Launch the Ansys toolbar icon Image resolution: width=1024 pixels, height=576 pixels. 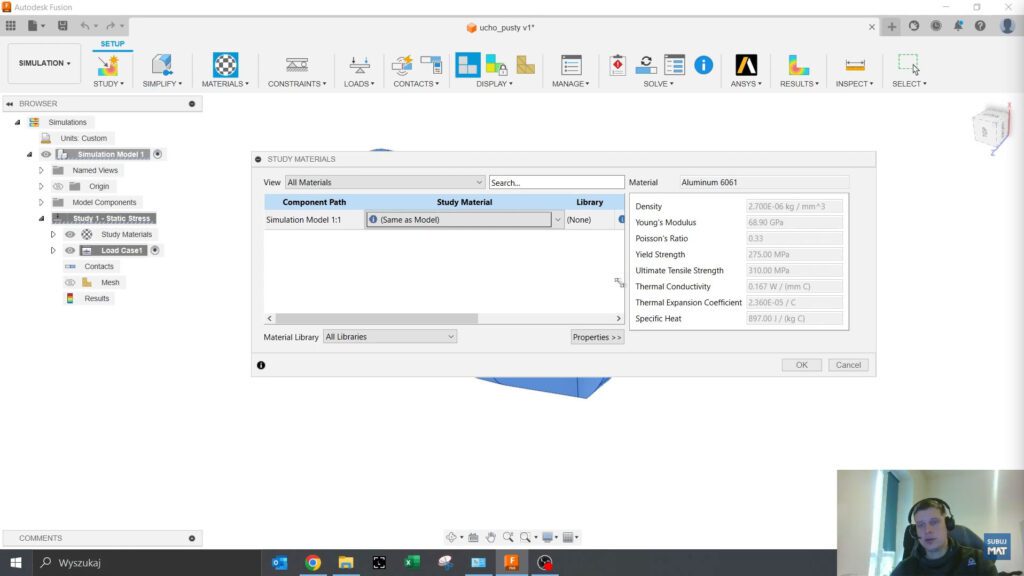pos(745,65)
